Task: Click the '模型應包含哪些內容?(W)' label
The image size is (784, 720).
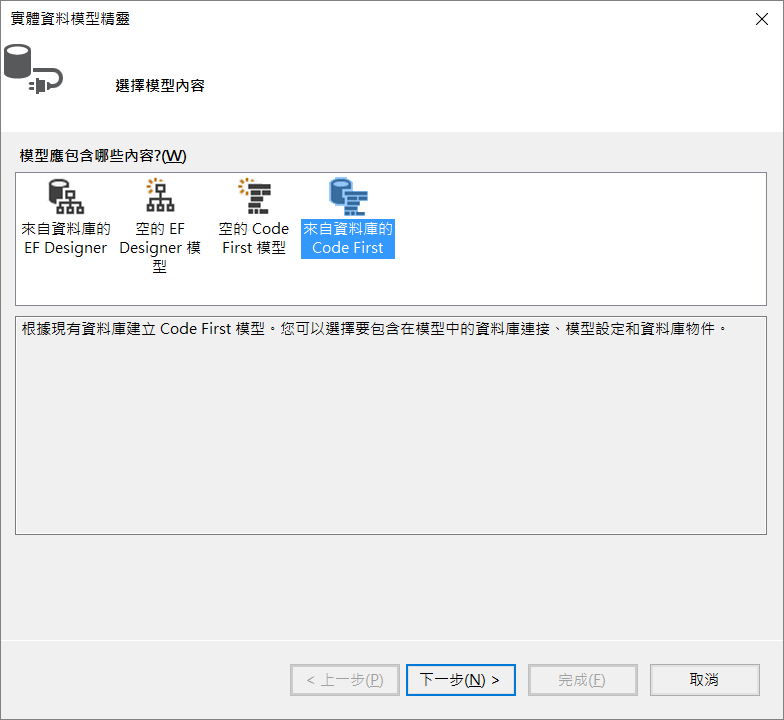Action: coord(103,156)
